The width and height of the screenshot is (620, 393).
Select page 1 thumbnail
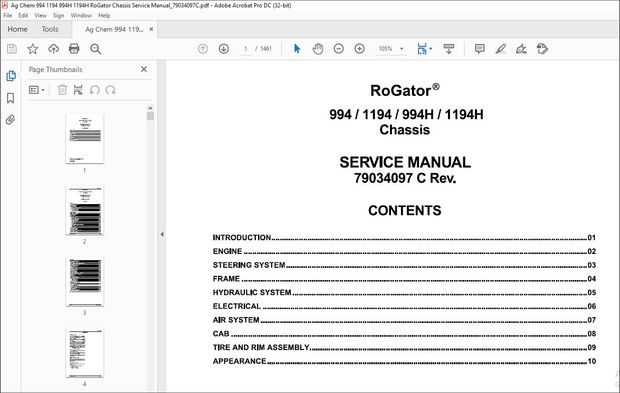coord(85,139)
